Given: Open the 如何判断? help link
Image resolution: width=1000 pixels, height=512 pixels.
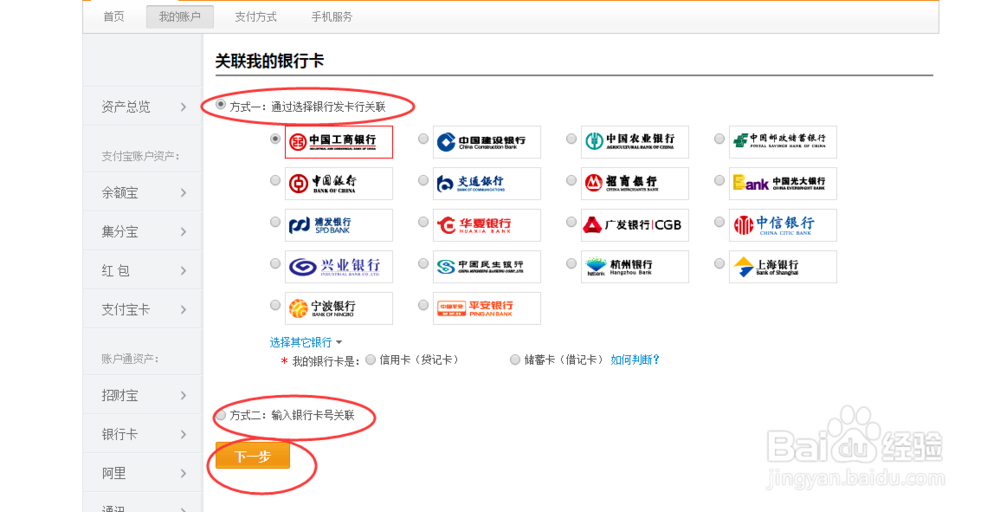Looking at the screenshot, I should point(635,360).
